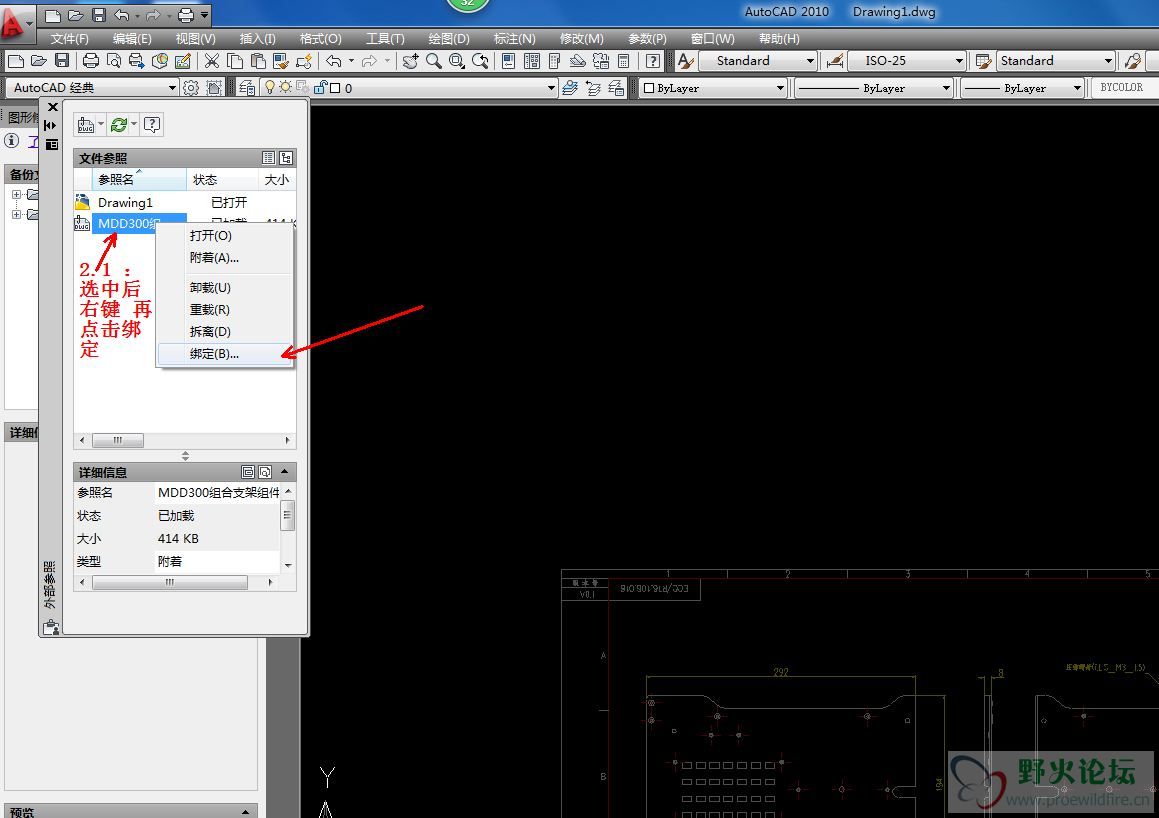The image size is (1159, 818).
Task: Select the Zoom Realtime magnifier
Action: point(434,61)
